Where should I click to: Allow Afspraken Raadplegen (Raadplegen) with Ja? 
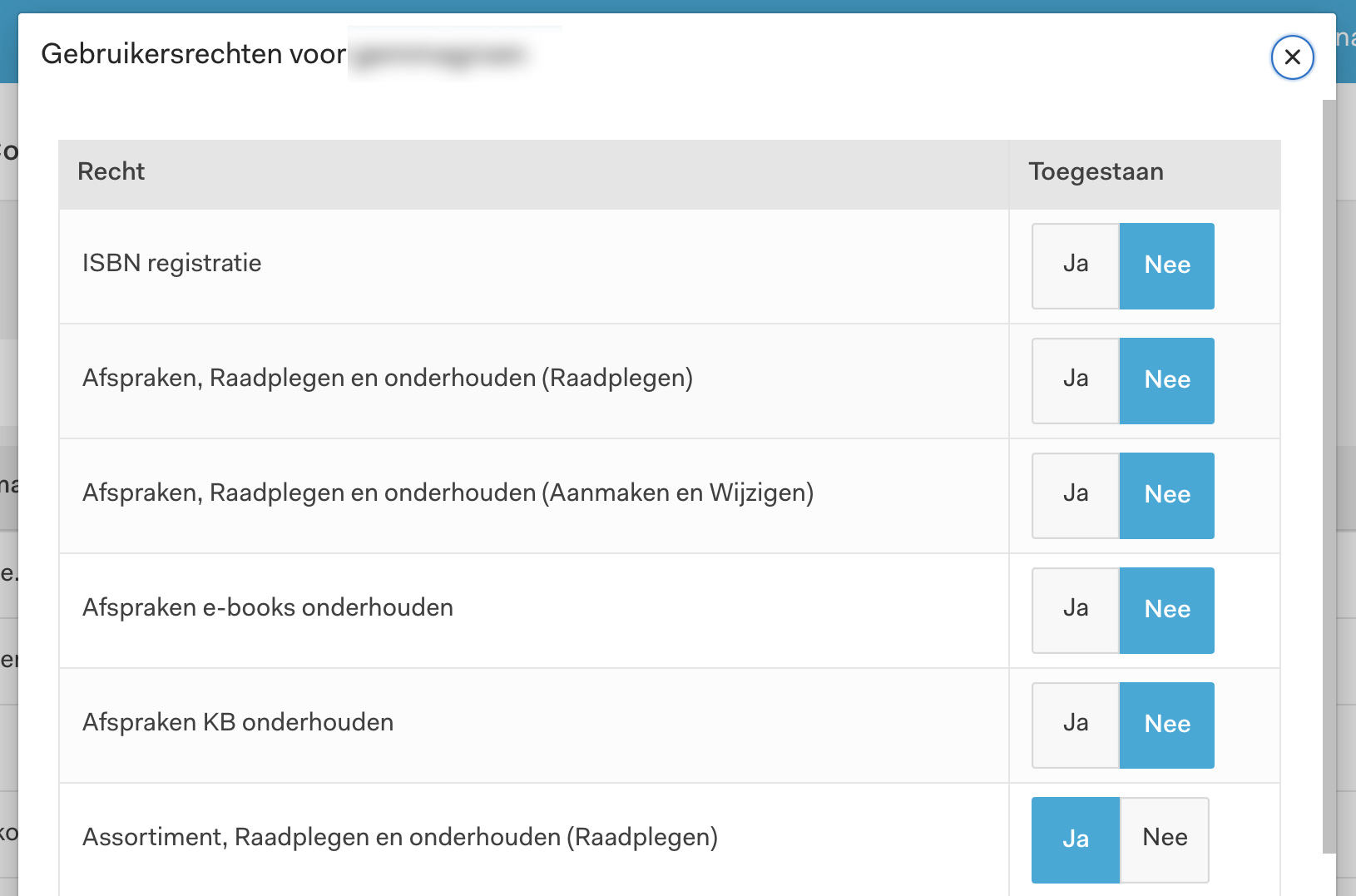[1076, 380]
